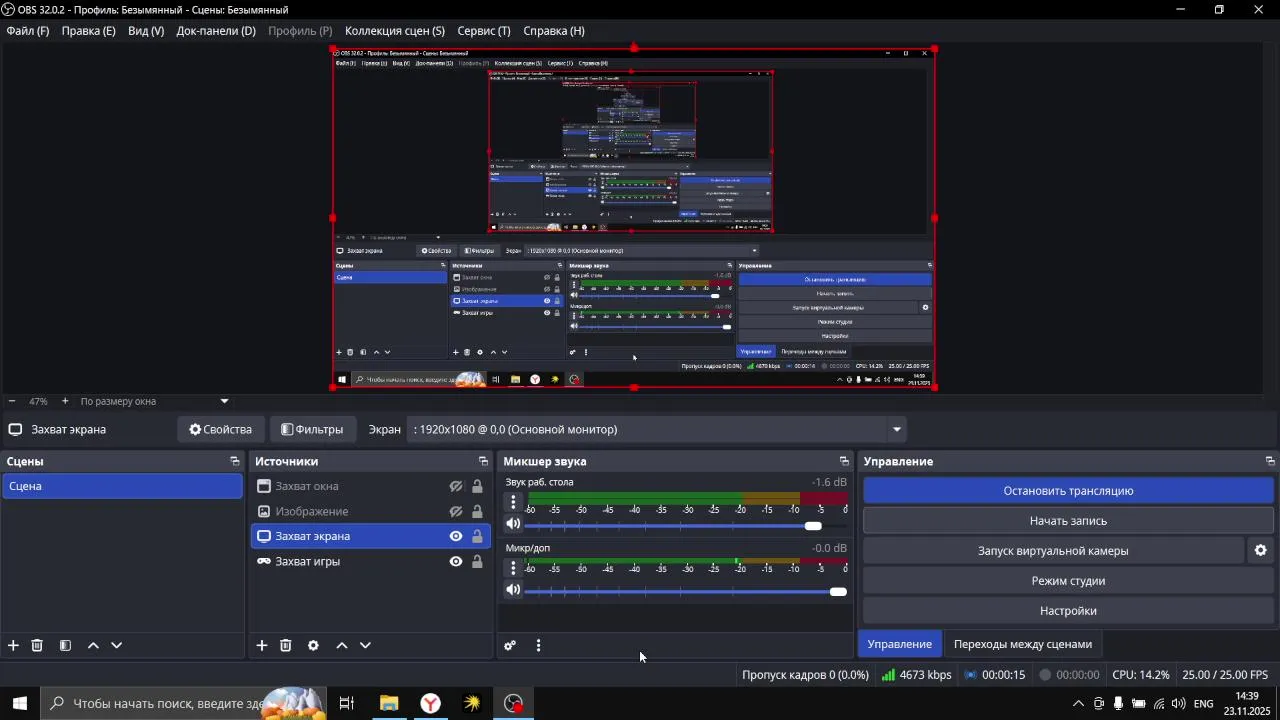Show hidden system tray icons chevron

[x=1078, y=704]
